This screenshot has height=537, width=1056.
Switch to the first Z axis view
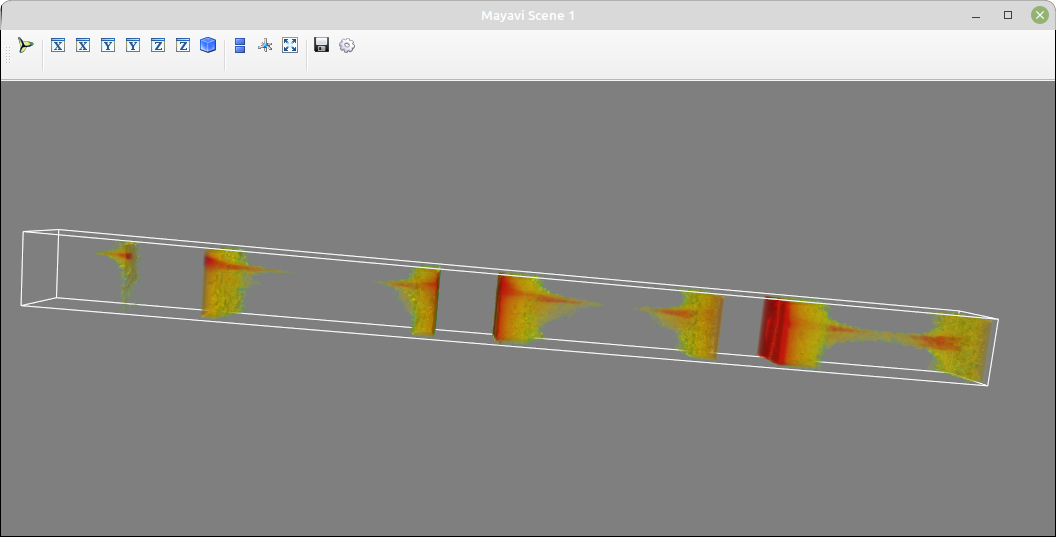[x=158, y=45]
